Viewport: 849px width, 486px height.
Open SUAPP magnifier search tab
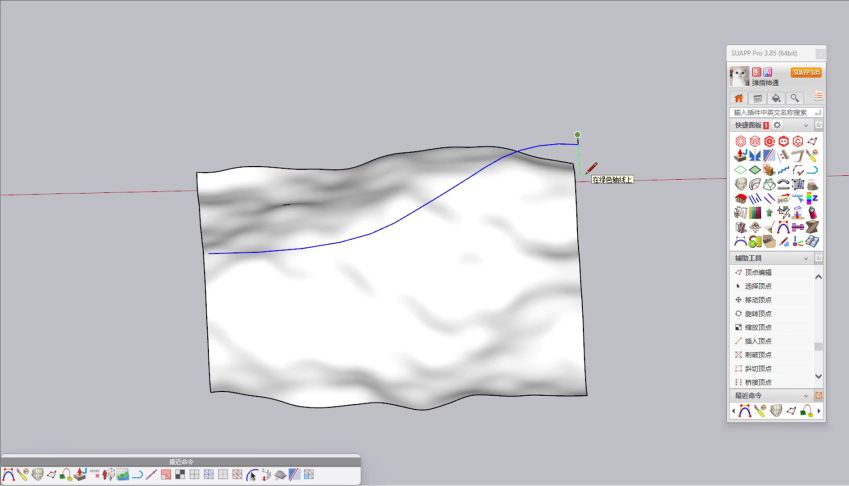pyautogui.click(x=794, y=98)
